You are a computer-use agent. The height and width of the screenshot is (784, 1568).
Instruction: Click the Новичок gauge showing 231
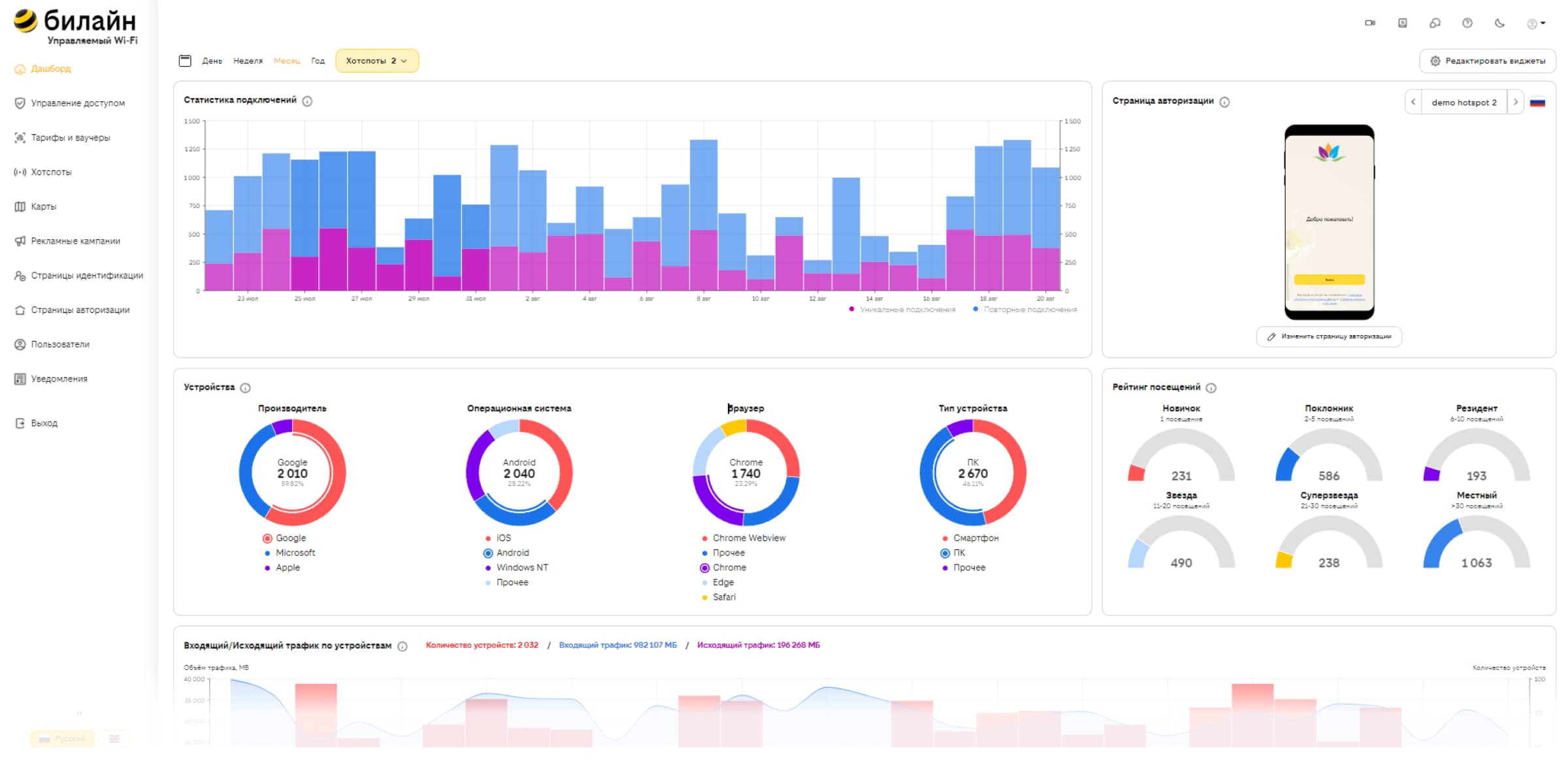tap(1181, 455)
